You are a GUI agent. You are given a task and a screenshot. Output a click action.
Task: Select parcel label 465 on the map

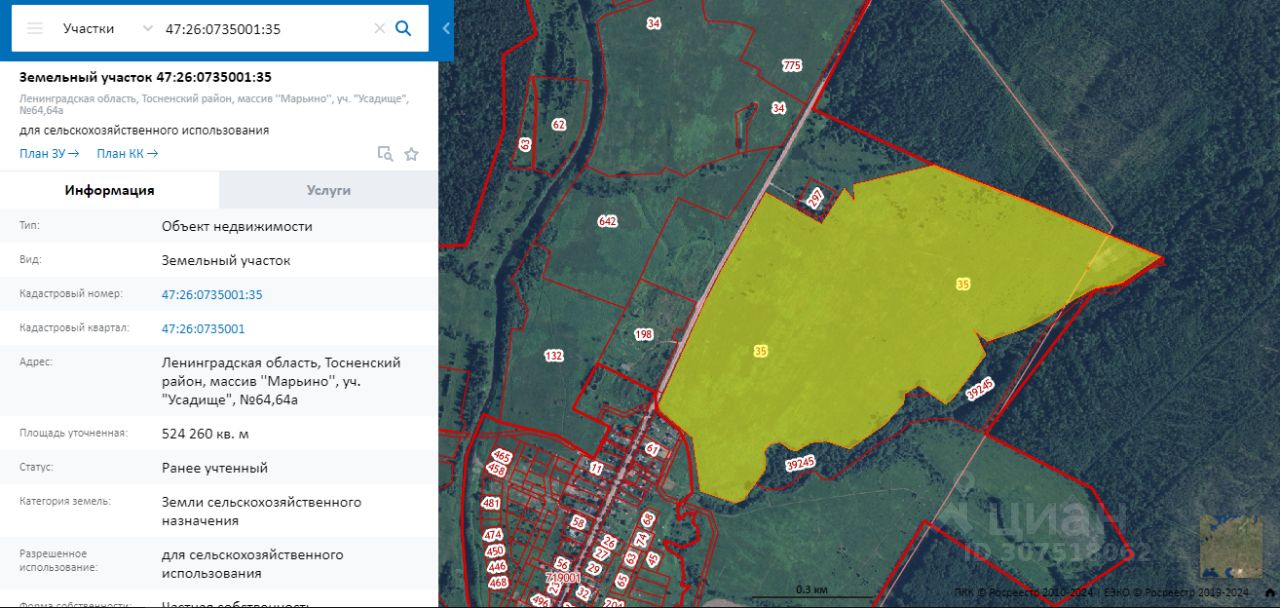(502, 458)
